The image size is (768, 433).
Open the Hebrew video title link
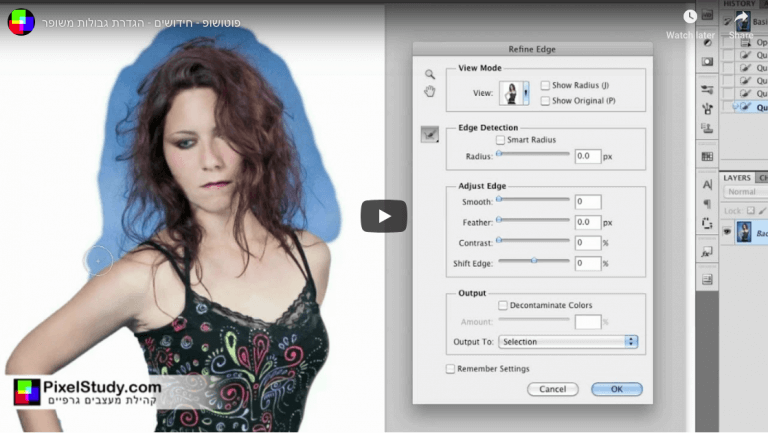(141, 23)
